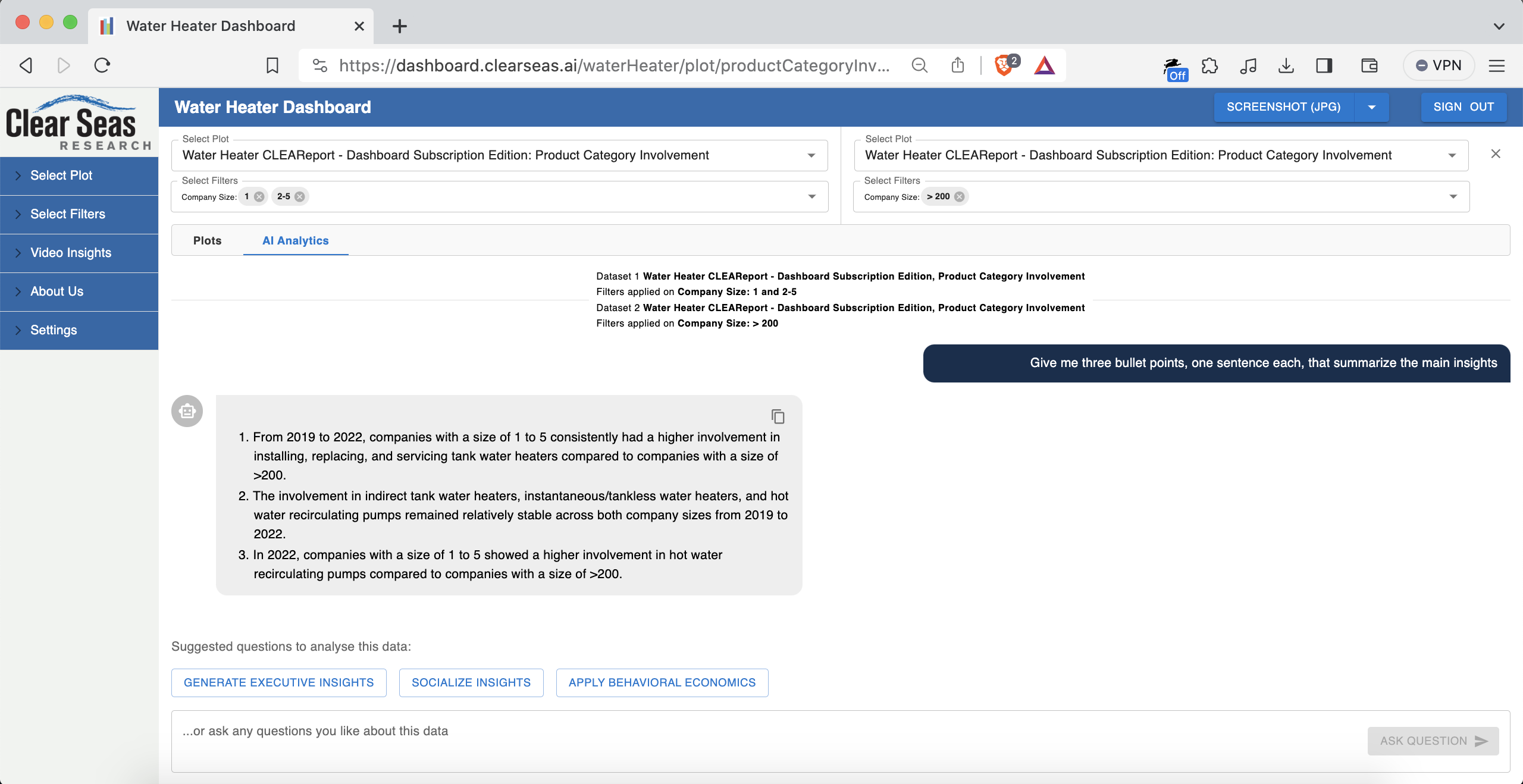The width and height of the screenshot is (1523, 784).
Task: Remove the > 200 filter chip
Action: 960,197
